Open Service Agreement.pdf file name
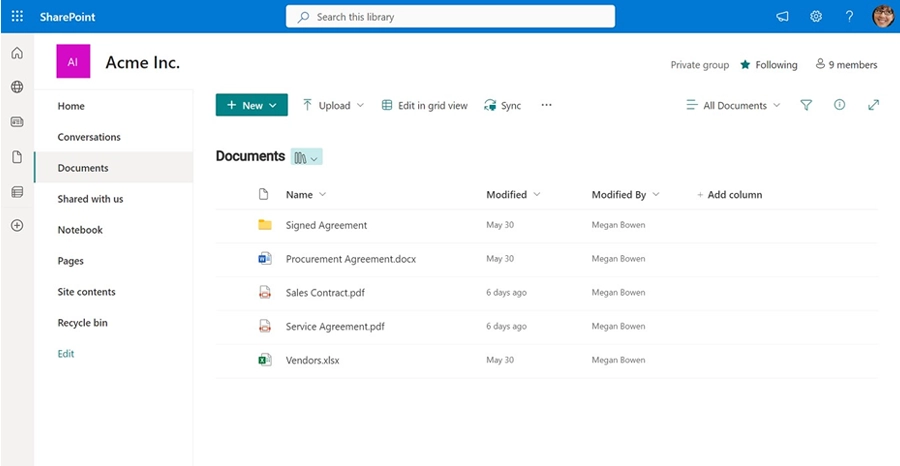900x466 pixels. 335,327
